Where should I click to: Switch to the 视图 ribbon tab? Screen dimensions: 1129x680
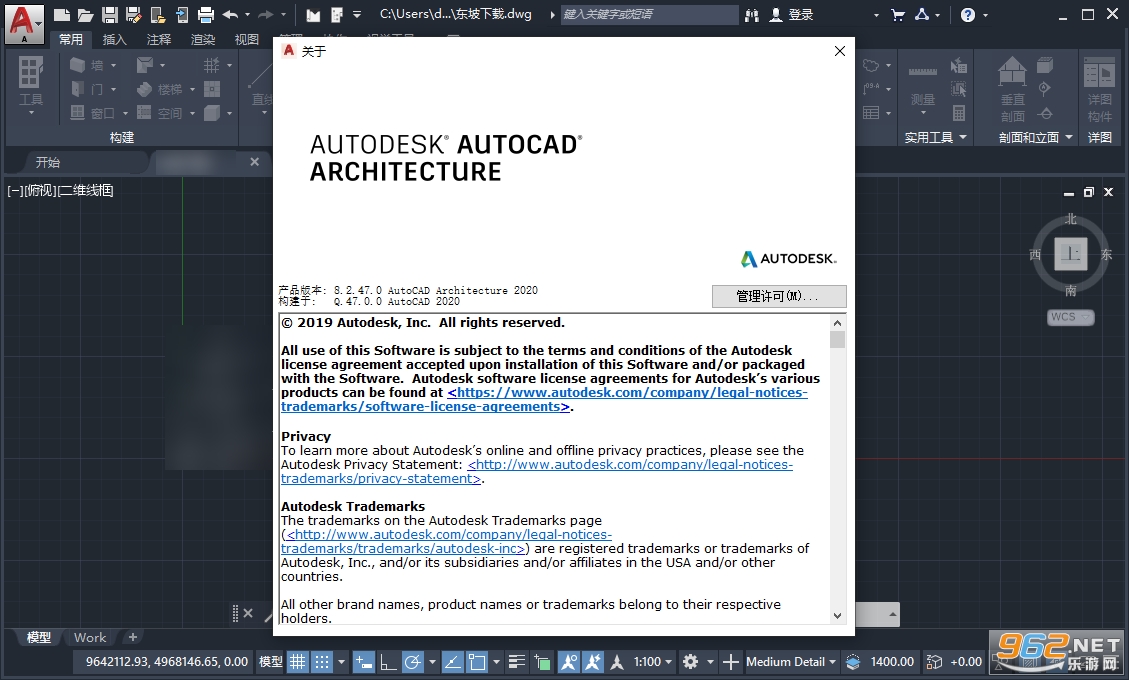point(247,40)
